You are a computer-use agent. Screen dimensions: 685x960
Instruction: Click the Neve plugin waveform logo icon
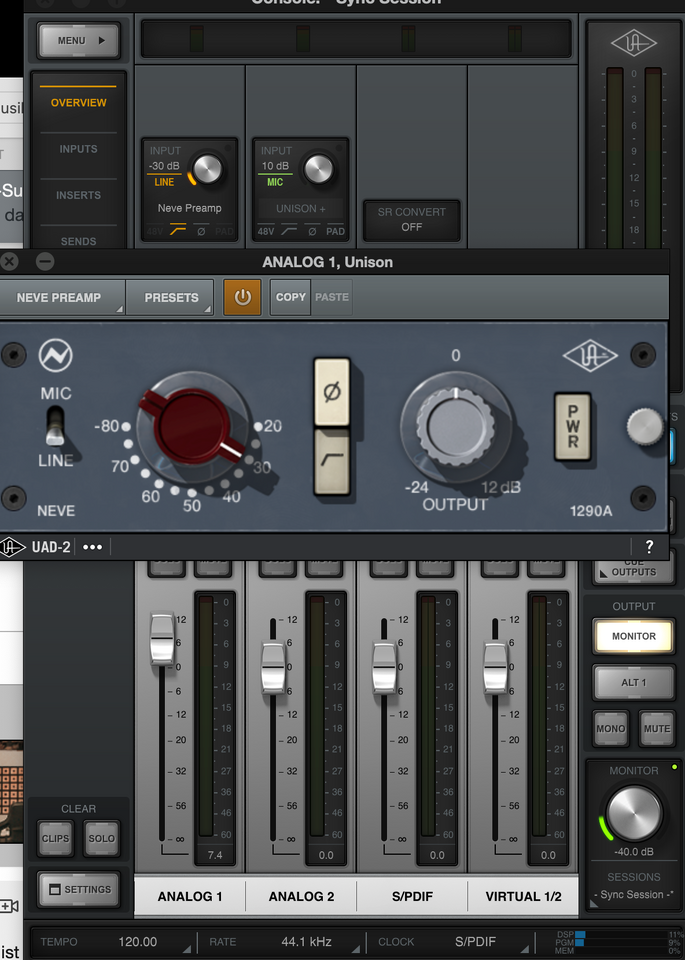click(56, 355)
